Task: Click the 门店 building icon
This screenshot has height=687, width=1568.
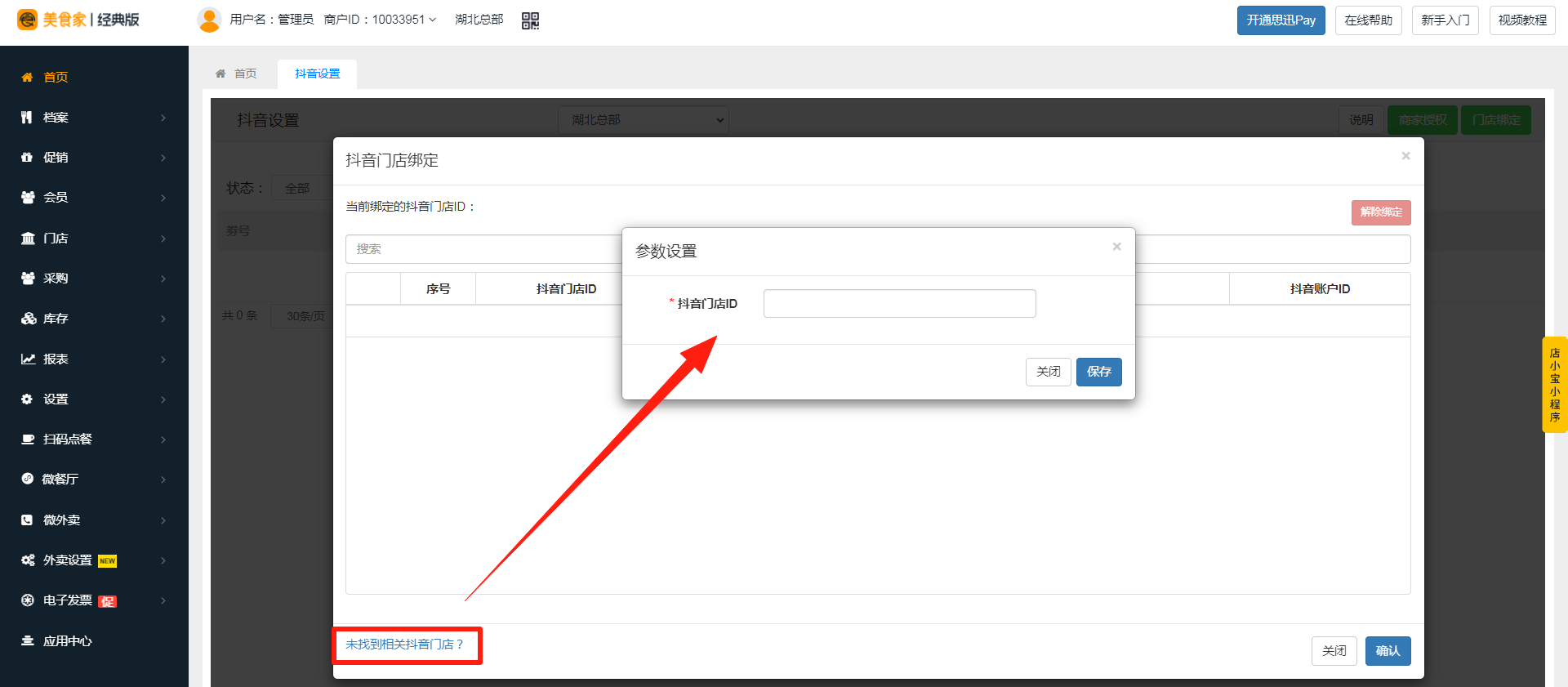Action: [28, 239]
